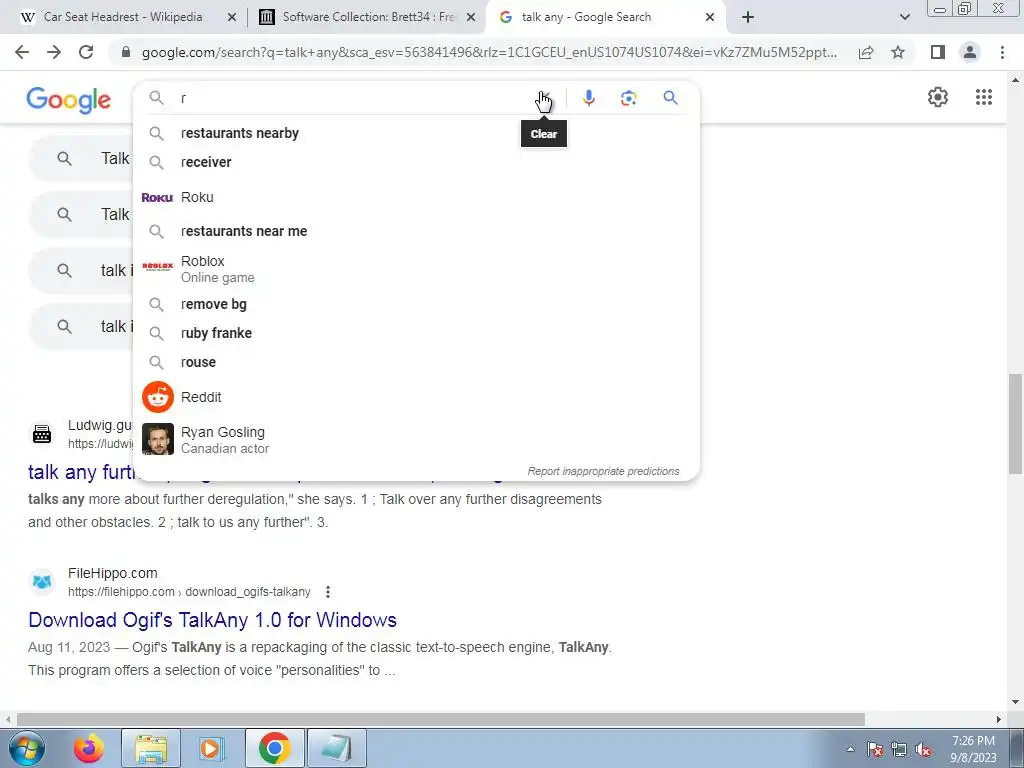Open Chrome three-dot menu
The width and height of the screenshot is (1024, 768).
coord(1002,52)
